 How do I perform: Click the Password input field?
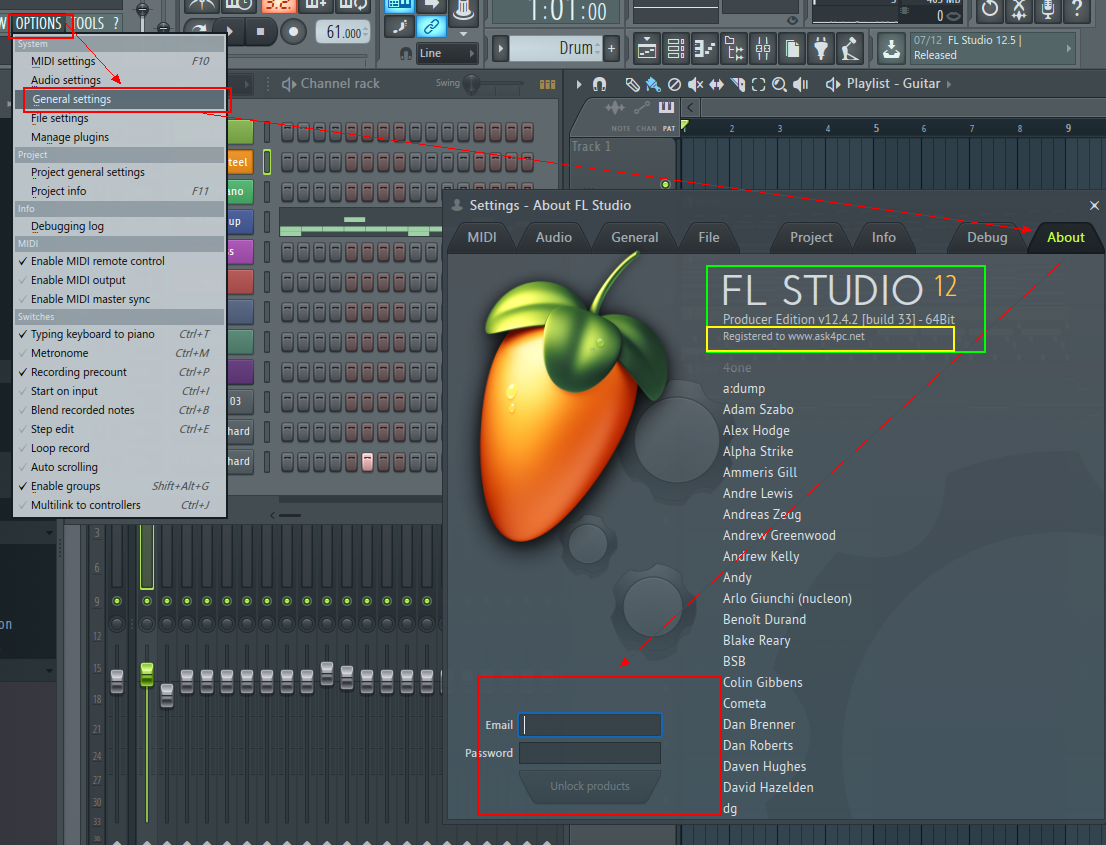(x=590, y=753)
